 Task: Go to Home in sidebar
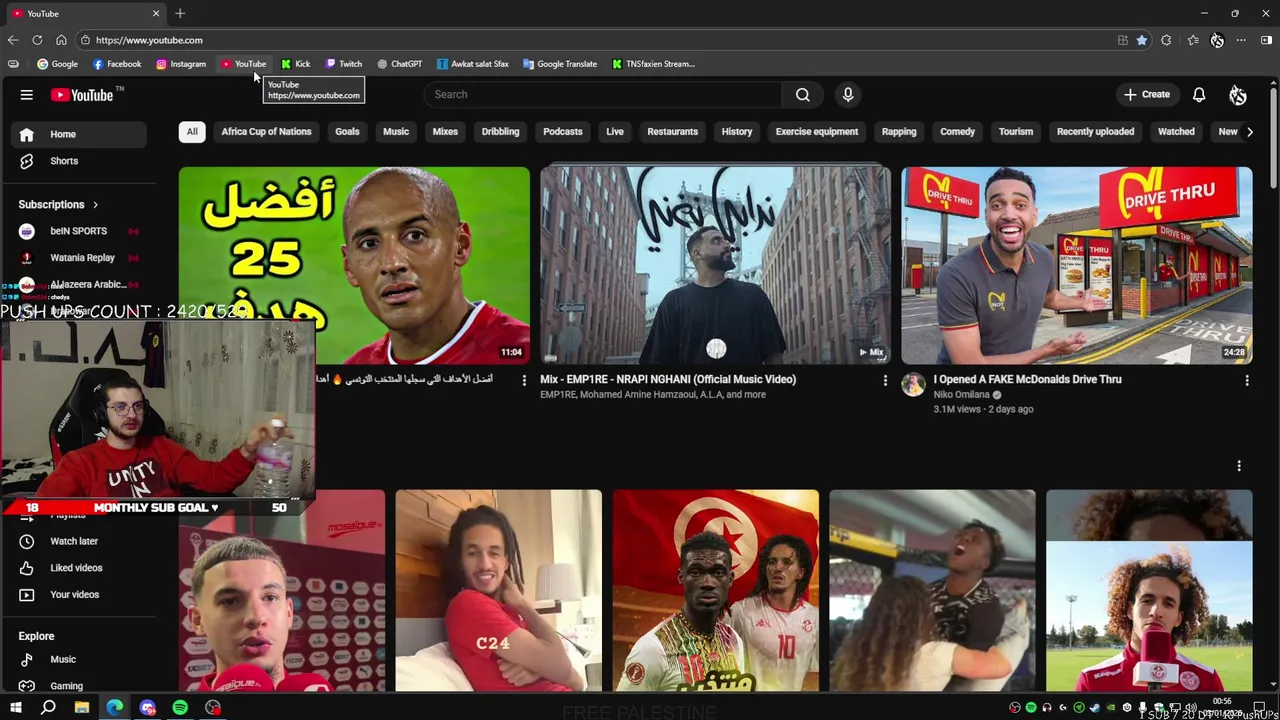tap(79, 134)
